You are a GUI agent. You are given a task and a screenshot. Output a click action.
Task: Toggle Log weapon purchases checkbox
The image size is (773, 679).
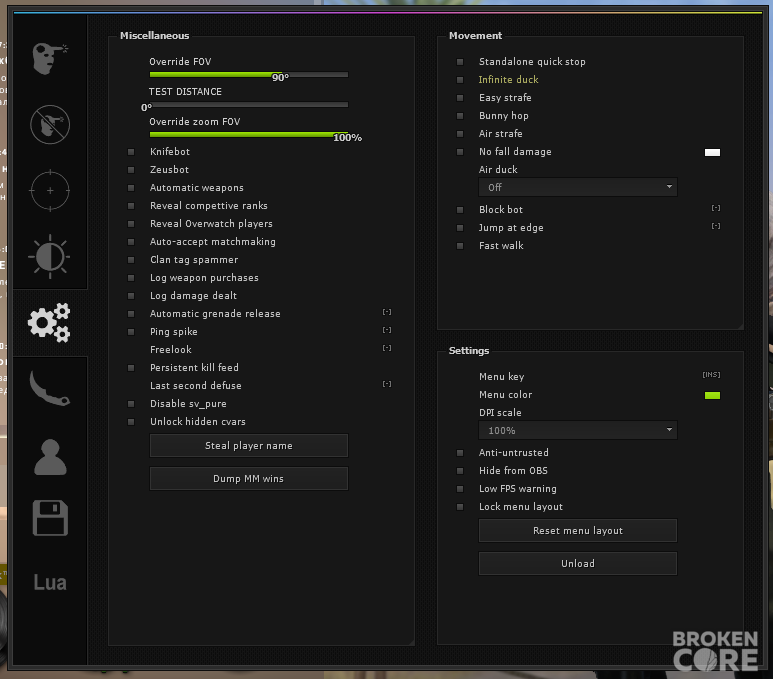click(x=131, y=278)
